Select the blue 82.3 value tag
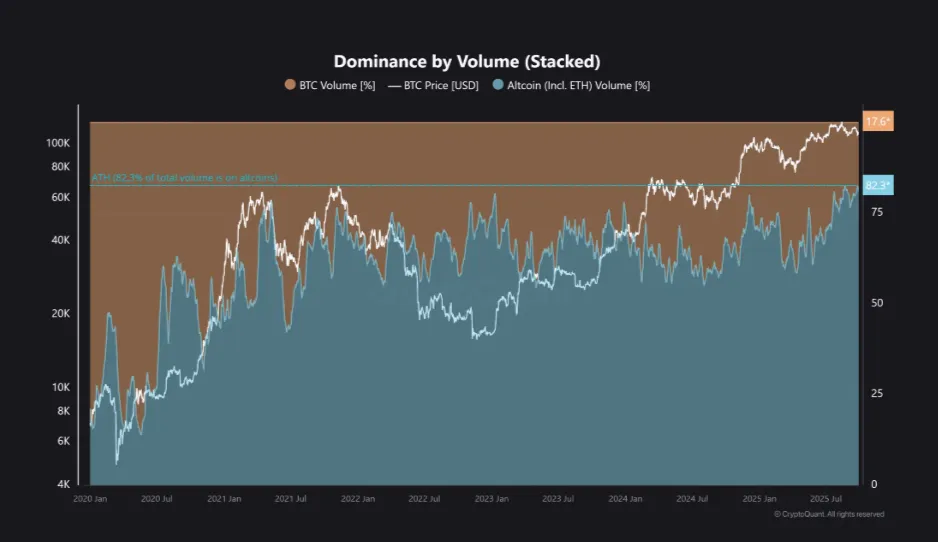The height and width of the screenshot is (542, 938). point(877,186)
